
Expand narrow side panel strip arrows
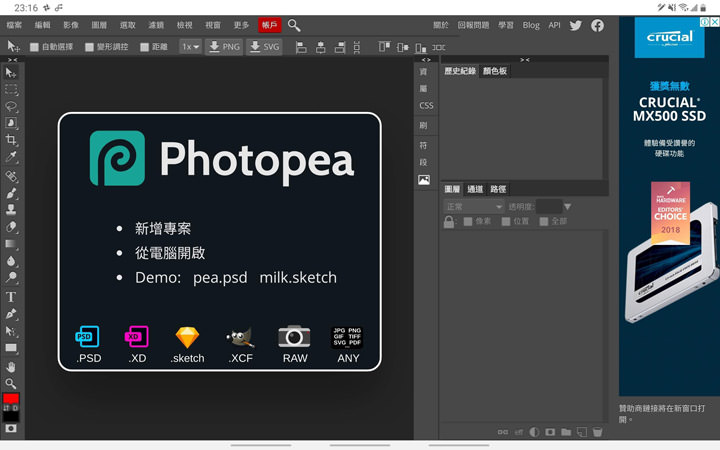(x=426, y=60)
